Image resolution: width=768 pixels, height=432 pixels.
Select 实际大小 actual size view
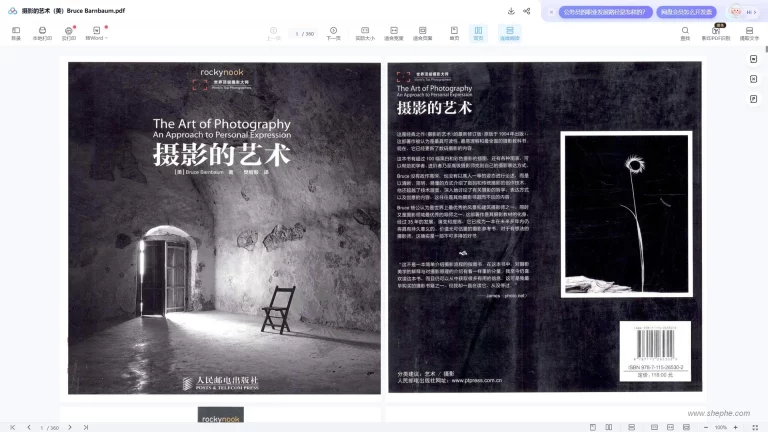[x=365, y=33]
